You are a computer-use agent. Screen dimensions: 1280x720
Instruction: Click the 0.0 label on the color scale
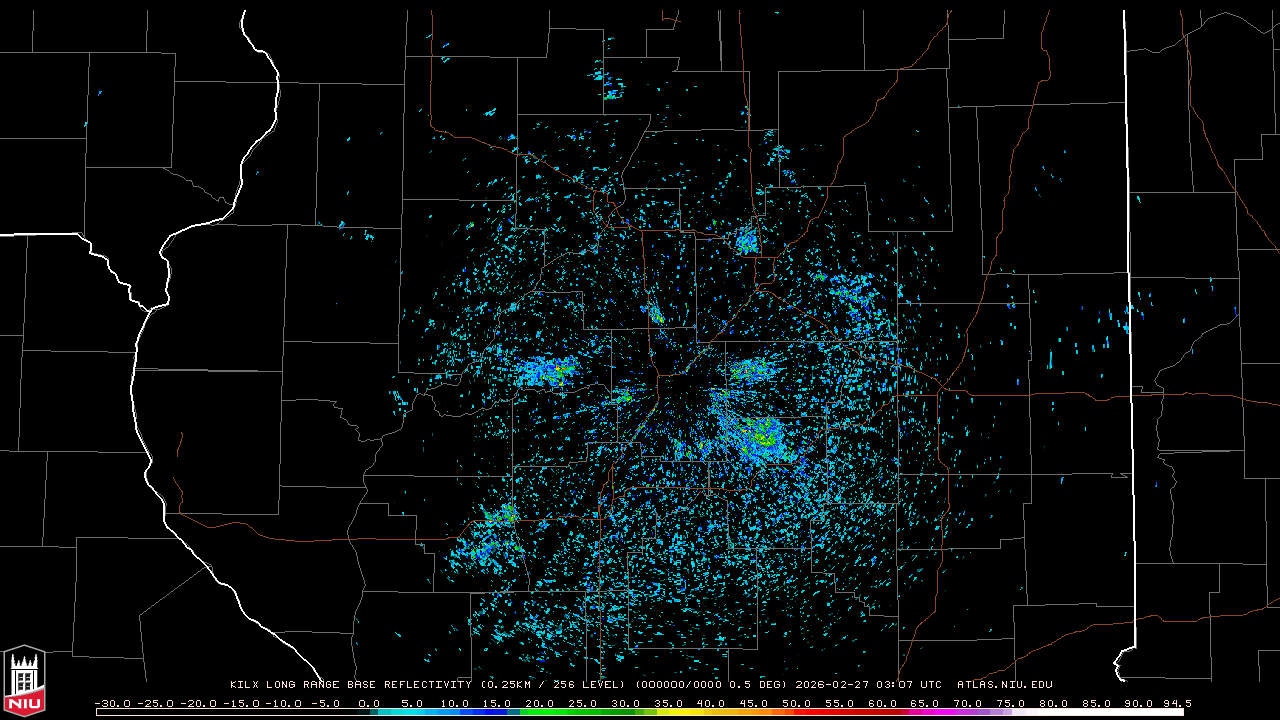pos(369,703)
